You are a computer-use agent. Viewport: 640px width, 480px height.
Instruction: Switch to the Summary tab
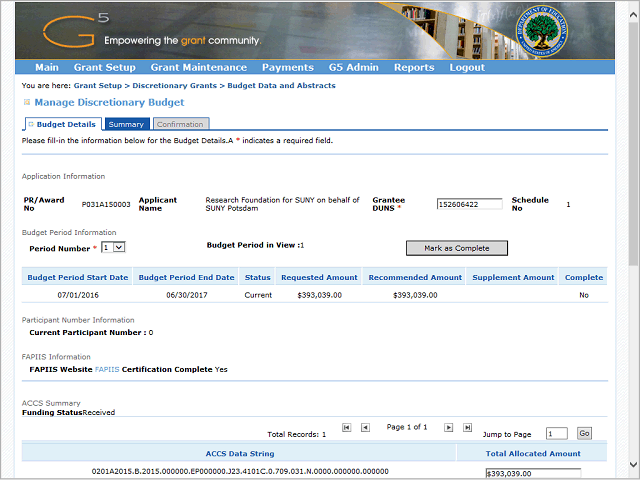tap(127, 124)
